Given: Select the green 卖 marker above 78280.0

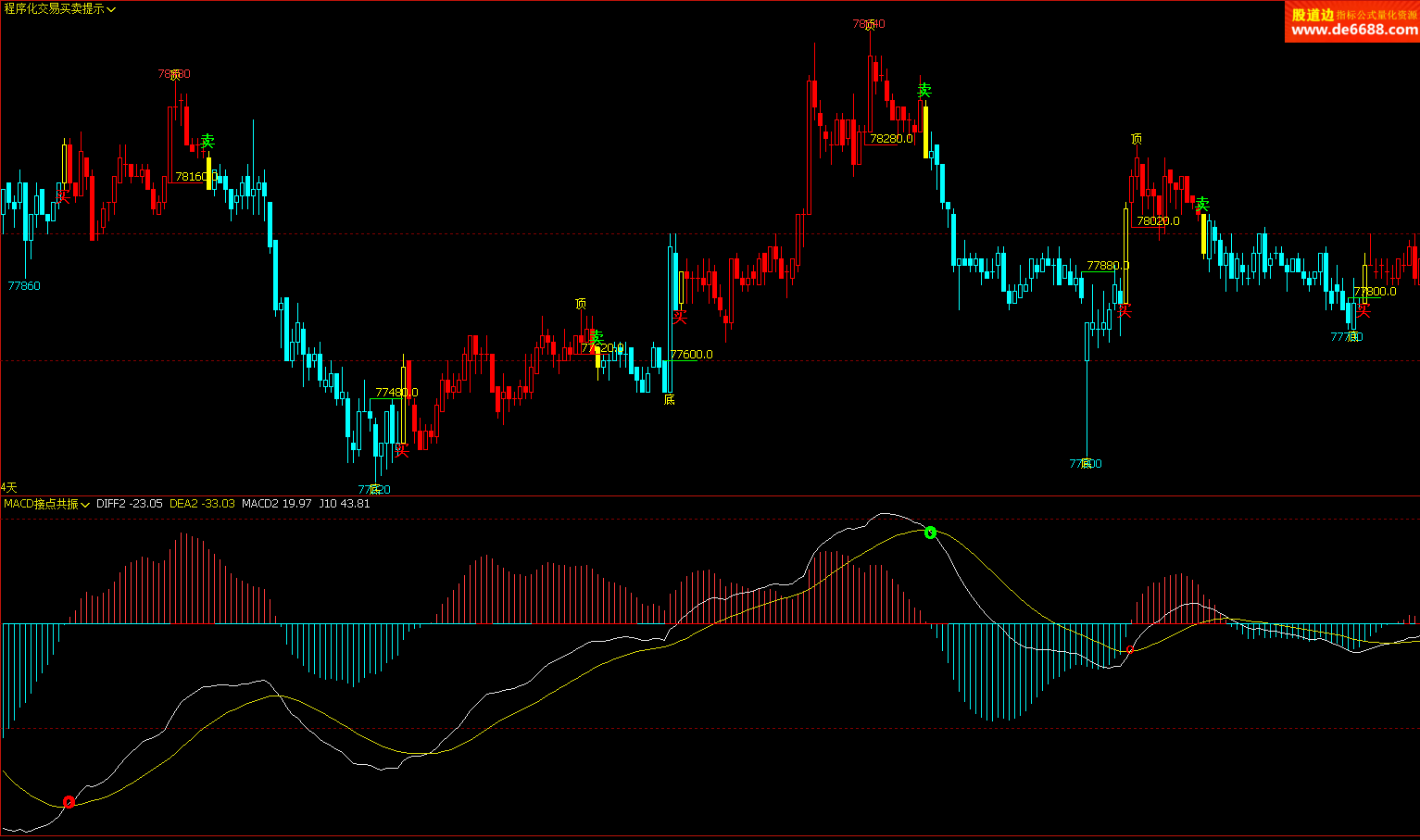Looking at the screenshot, I should (924, 91).
